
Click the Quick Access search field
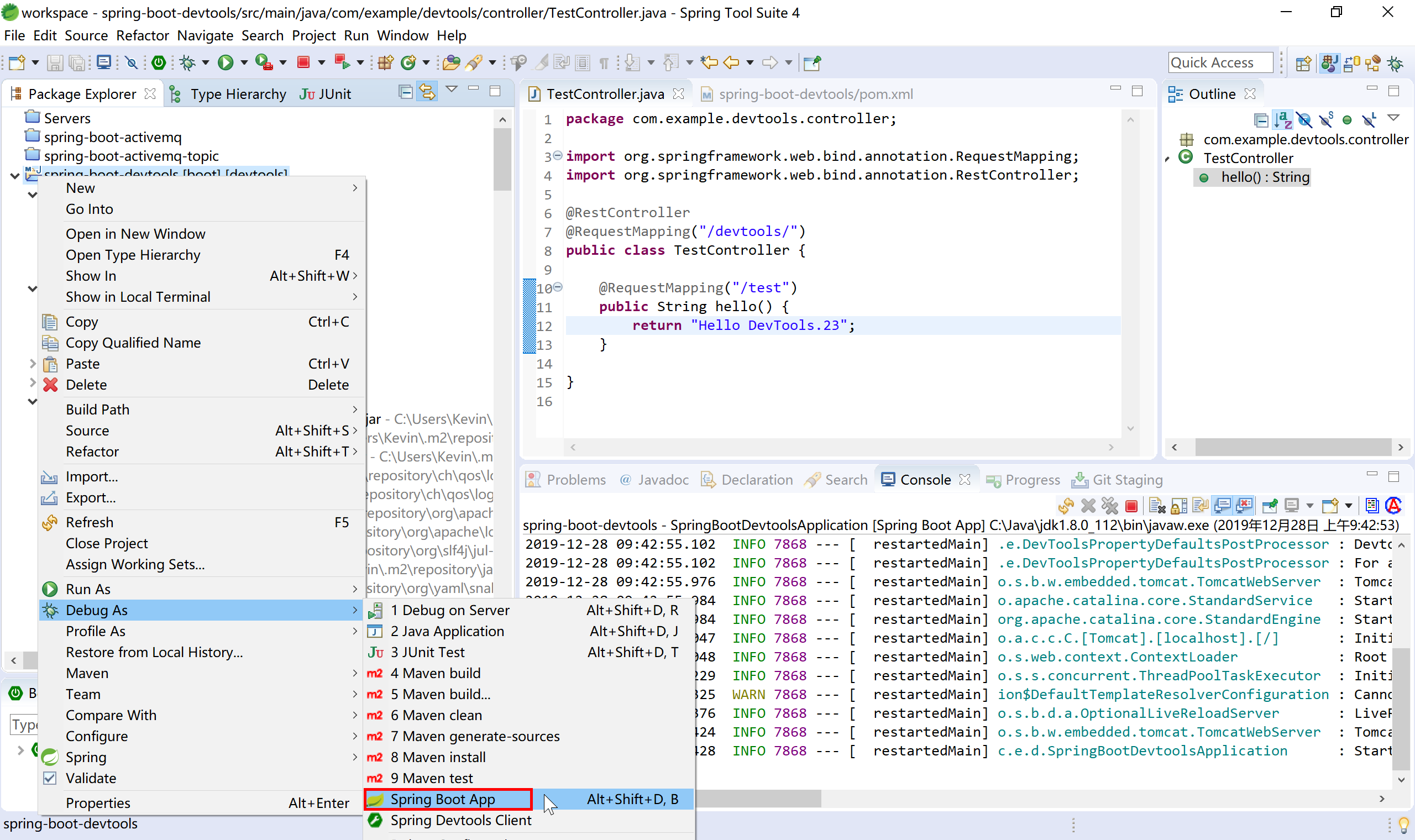1220,62
